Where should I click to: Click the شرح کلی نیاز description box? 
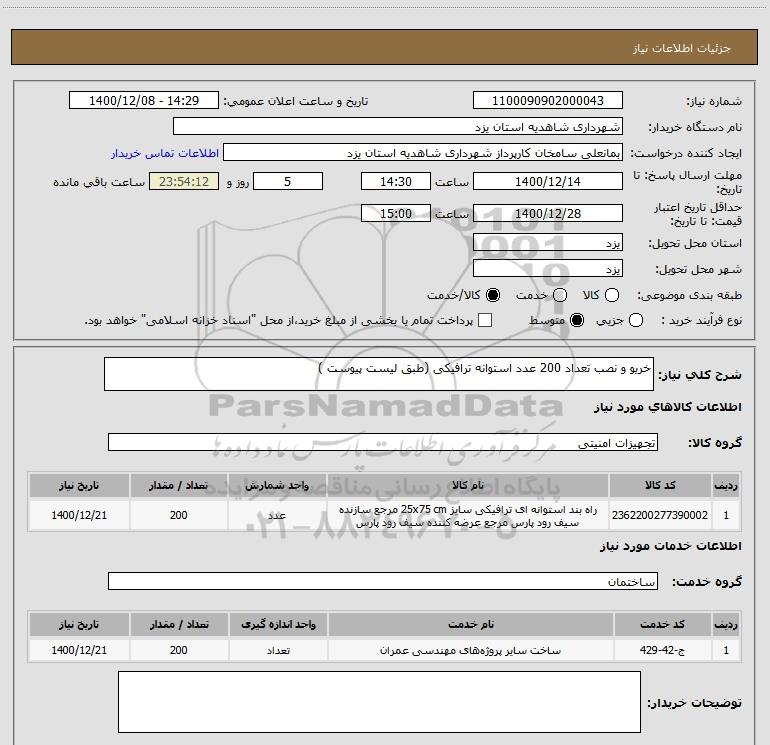coord(379,374)
